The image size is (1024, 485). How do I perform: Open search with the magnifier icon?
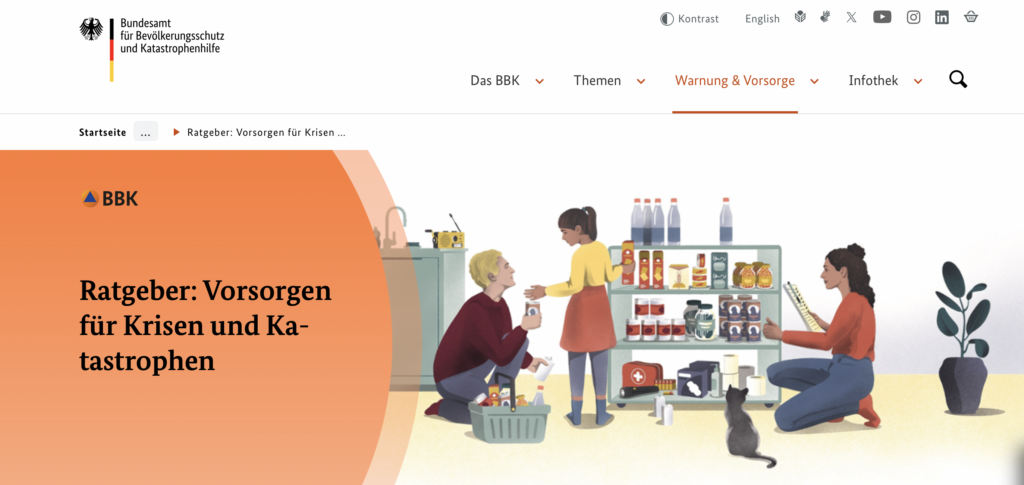pos(958,80)
